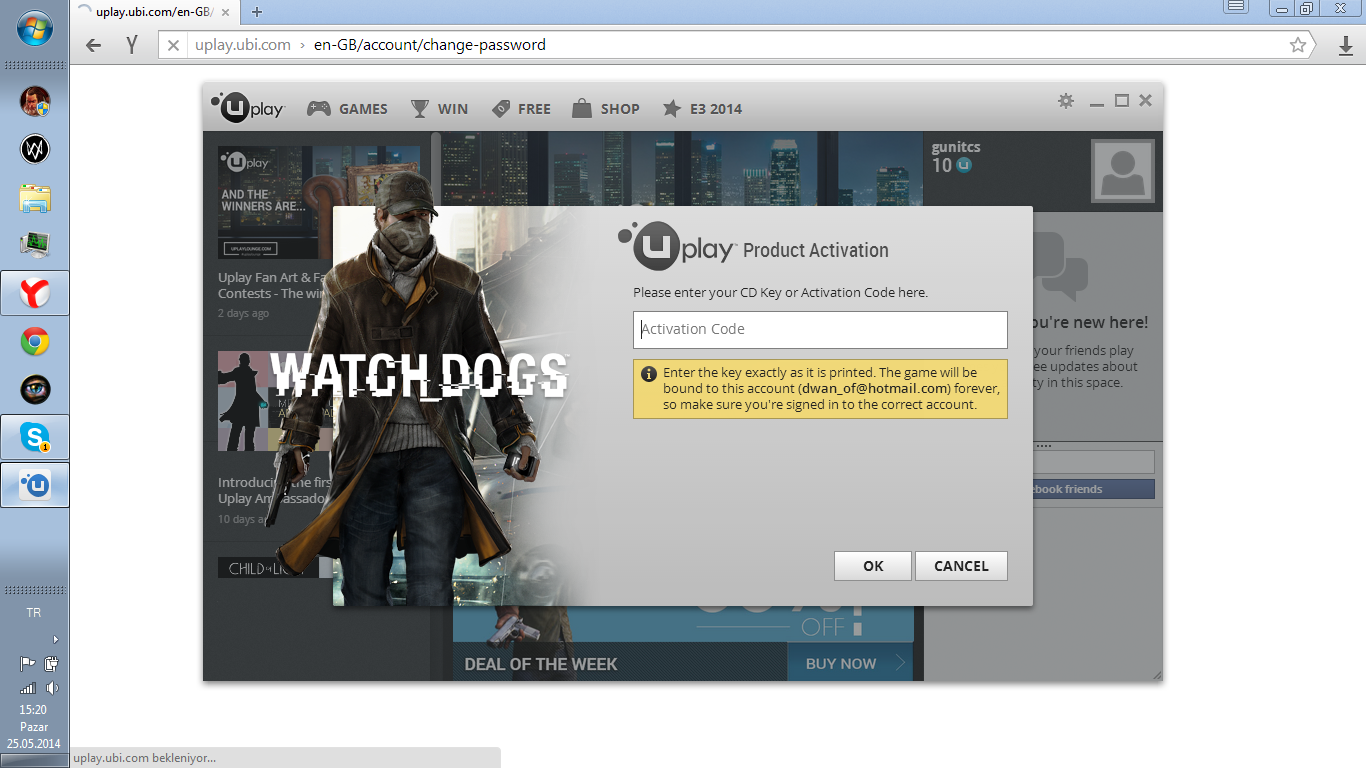
Task: Bookmark page with the star icon
Action: 1298,45
